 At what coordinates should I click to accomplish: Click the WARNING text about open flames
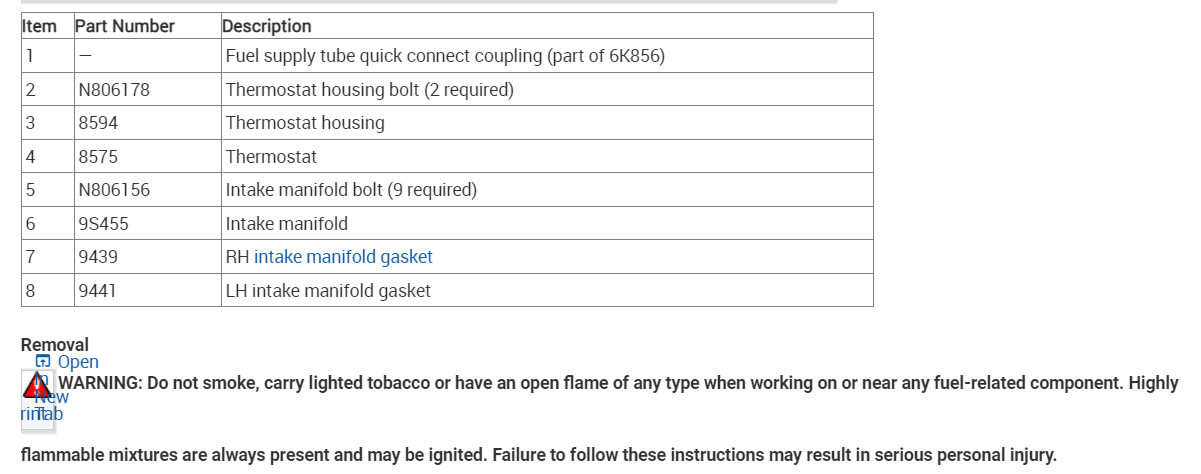click(618, 383)
